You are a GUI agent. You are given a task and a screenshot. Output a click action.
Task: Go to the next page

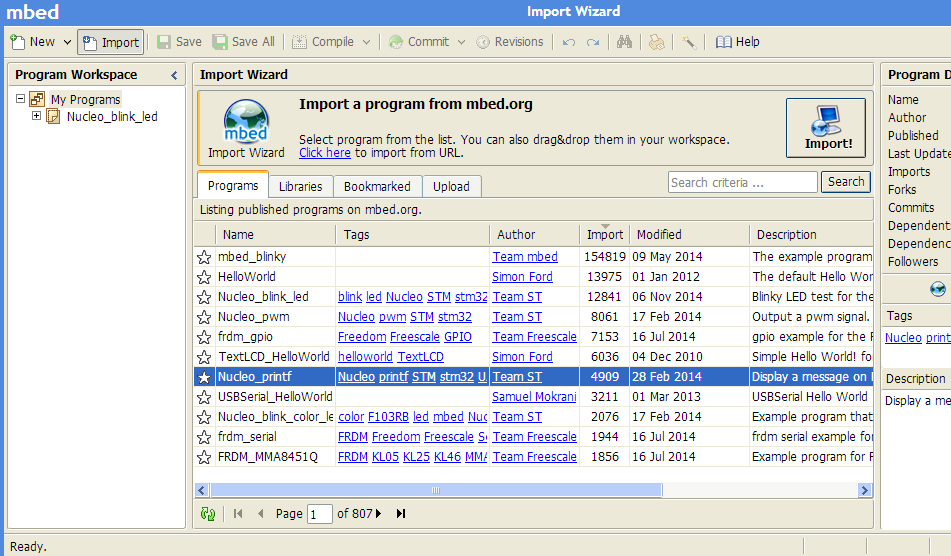(x=378, y=514)
